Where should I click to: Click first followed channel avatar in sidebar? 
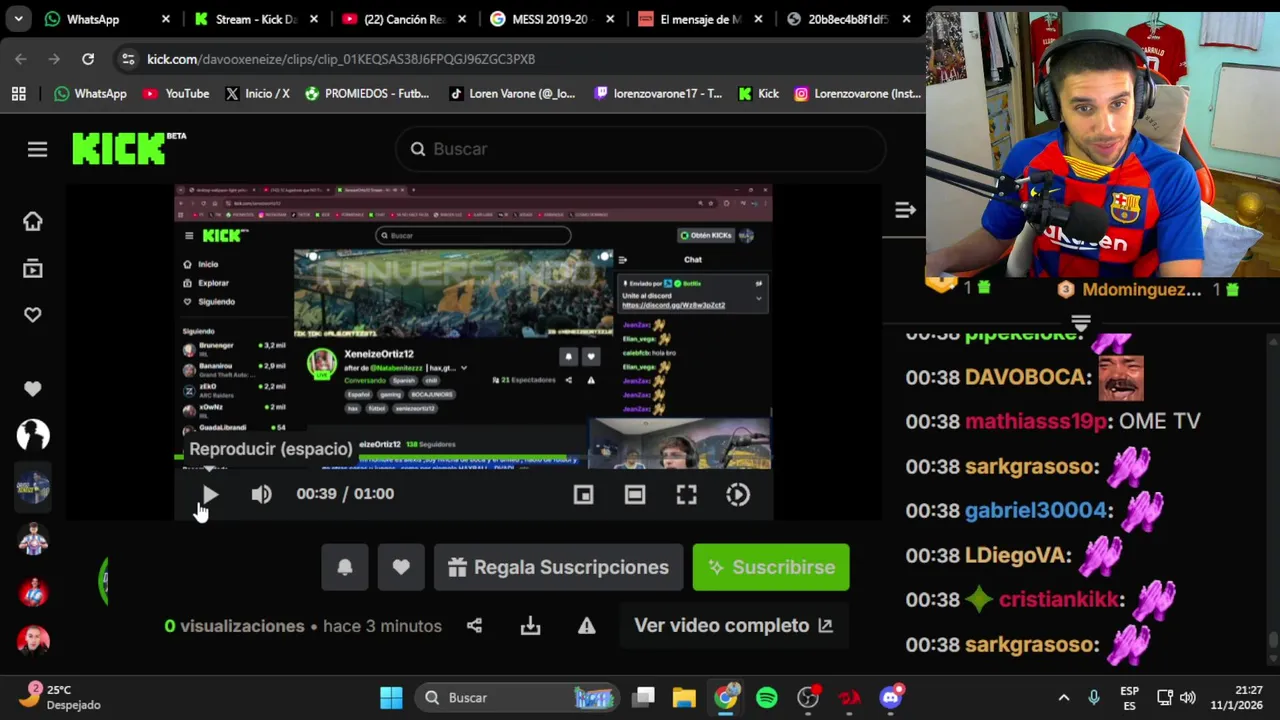[33, 435]
